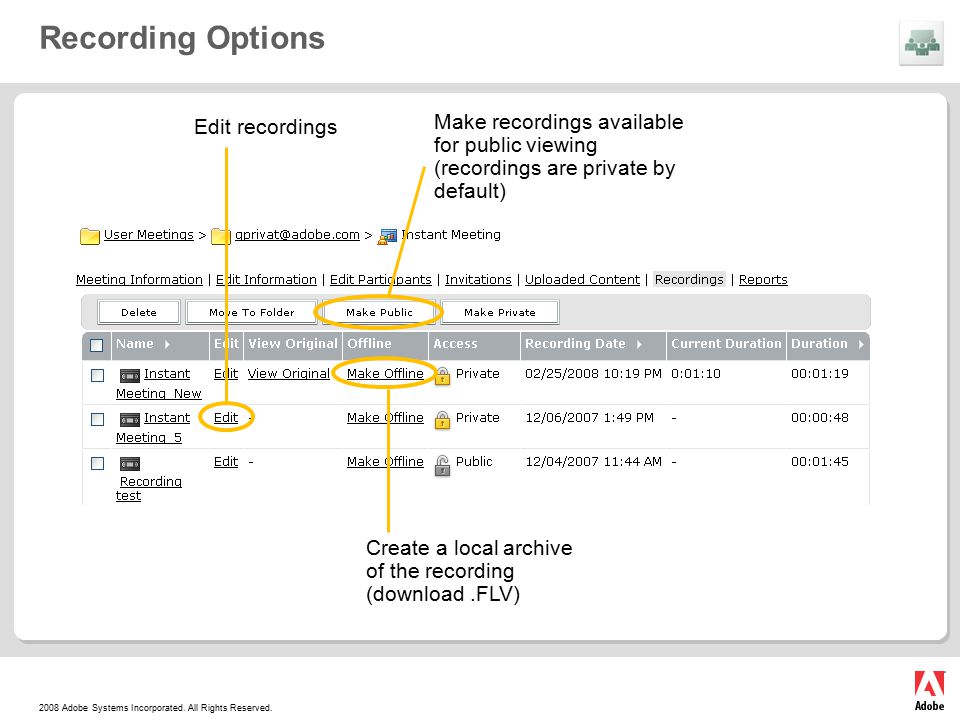Click the duration value 00:01:45

pyautogui.click(x=820, y=462)
